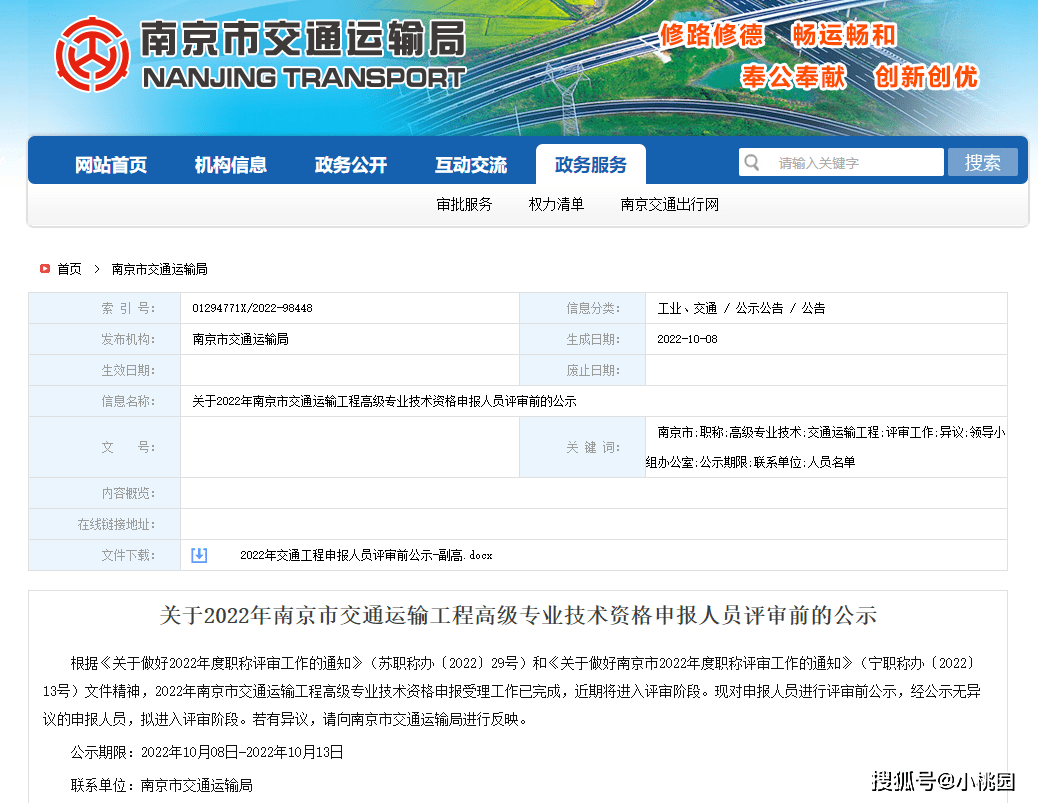Image resolution: width=1038 pixels, height=803 pixels.
Task: Click the generated date 2022-10-08
Action: click(x=687, y=340)
